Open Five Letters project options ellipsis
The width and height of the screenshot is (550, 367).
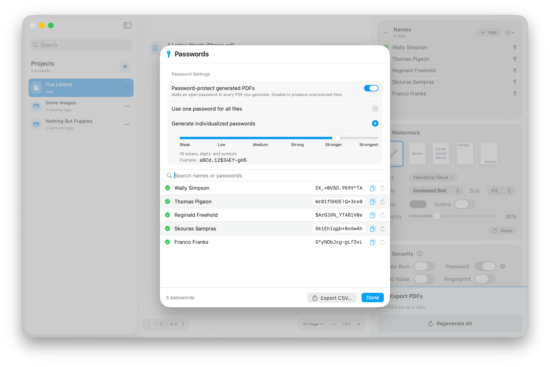pyautogui.click(x=127, y=88)
